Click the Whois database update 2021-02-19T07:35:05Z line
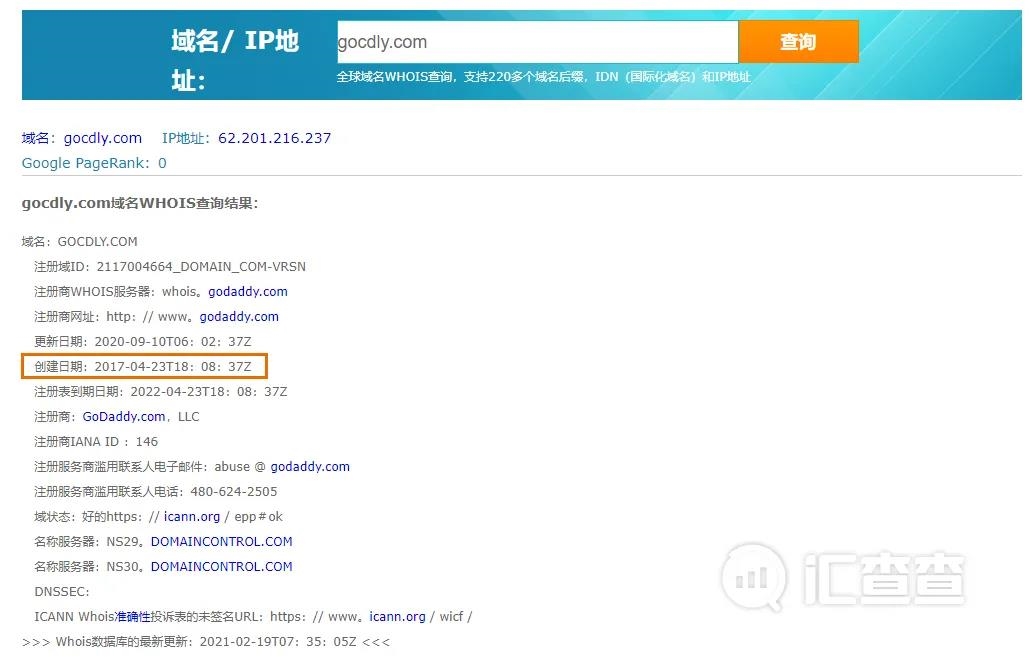 206,641
